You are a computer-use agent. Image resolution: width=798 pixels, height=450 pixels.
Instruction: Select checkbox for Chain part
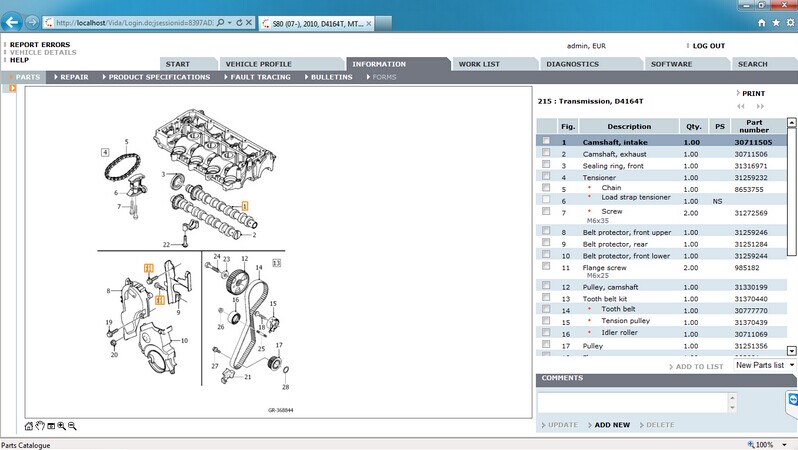click(546, 187)
